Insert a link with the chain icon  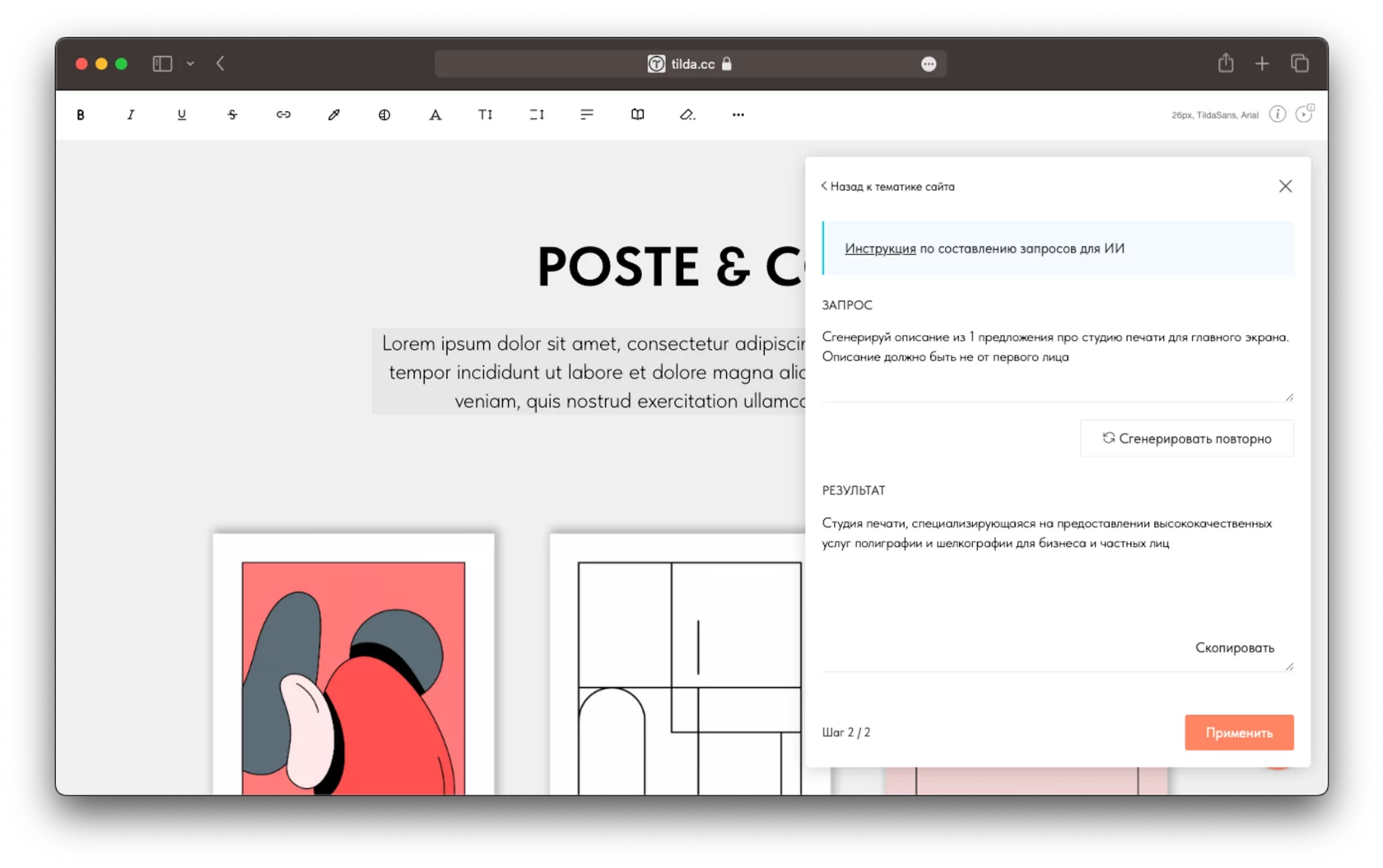click(x=283, y=115)
